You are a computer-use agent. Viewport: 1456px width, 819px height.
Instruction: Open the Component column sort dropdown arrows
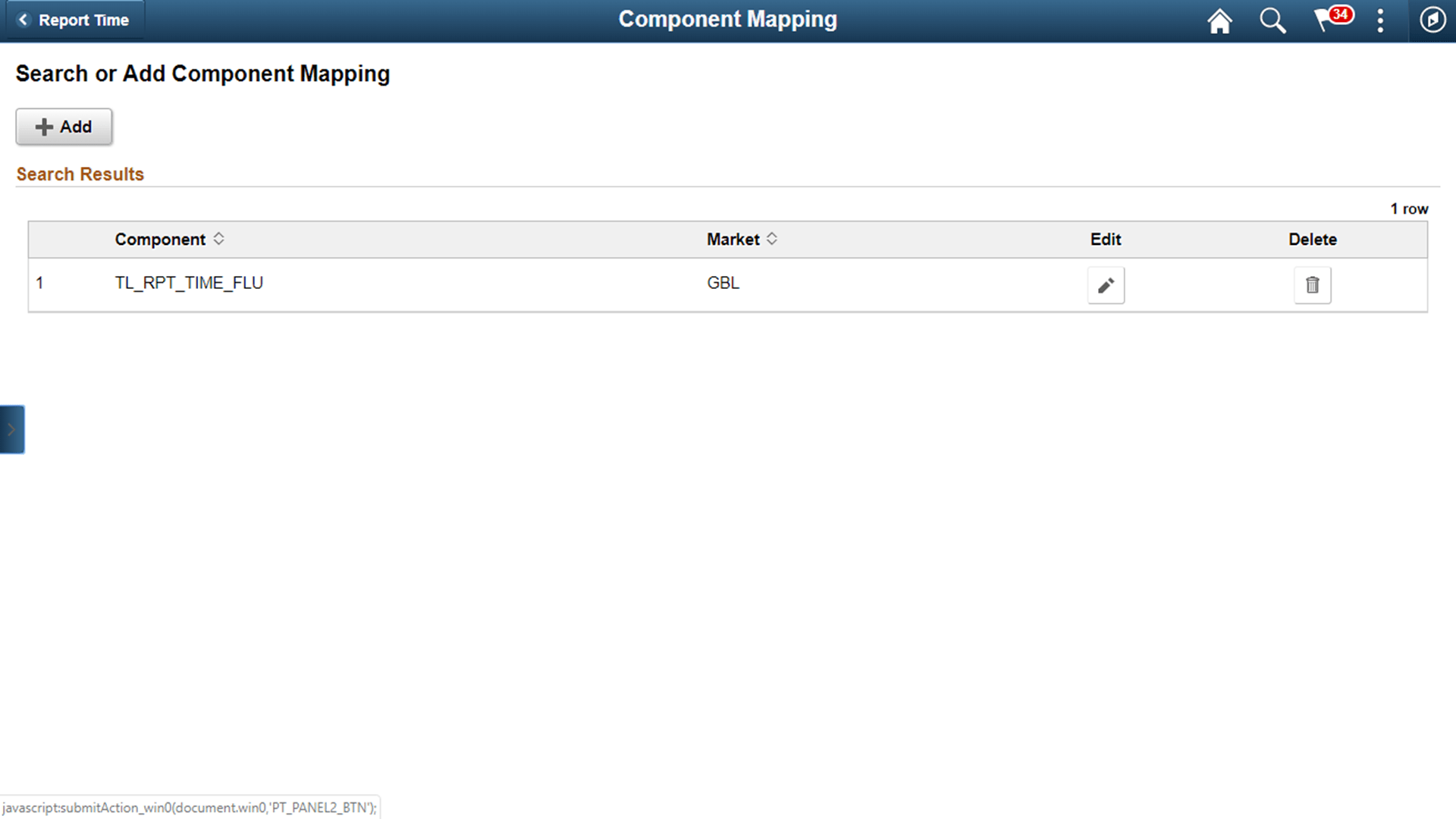click(218, 239)
